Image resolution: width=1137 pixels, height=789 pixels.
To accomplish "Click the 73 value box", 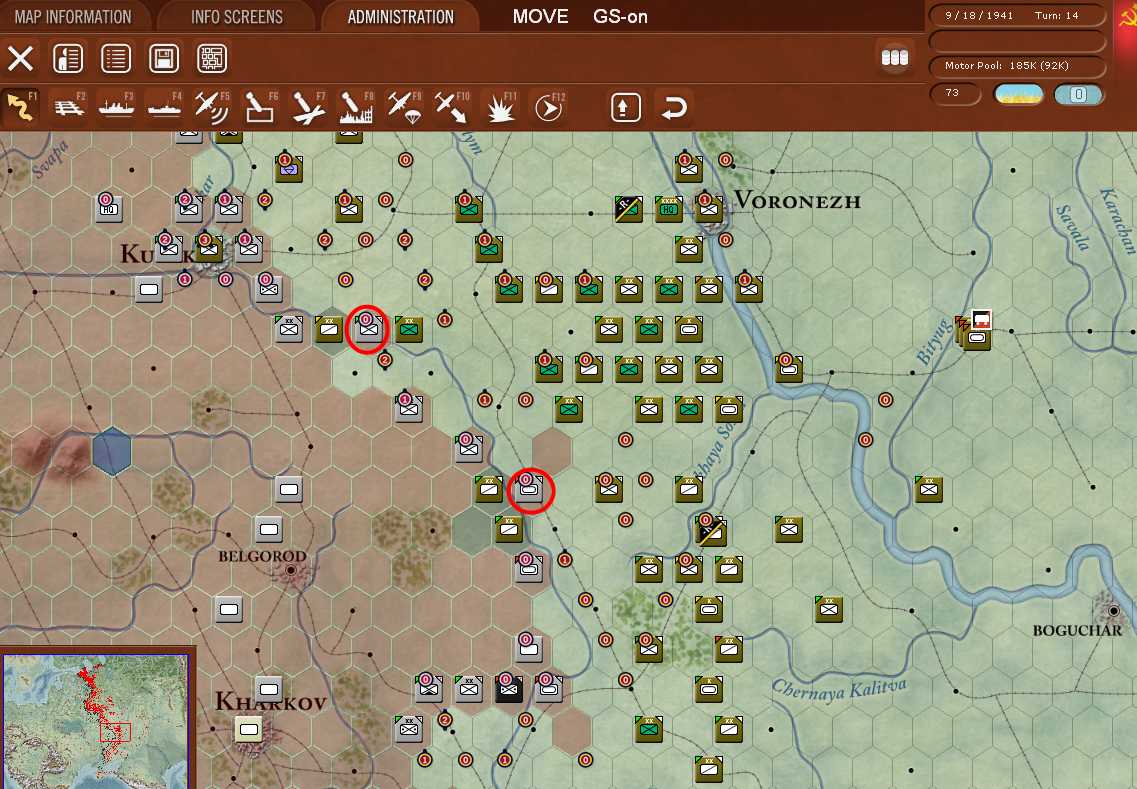I will coord(955,94).
